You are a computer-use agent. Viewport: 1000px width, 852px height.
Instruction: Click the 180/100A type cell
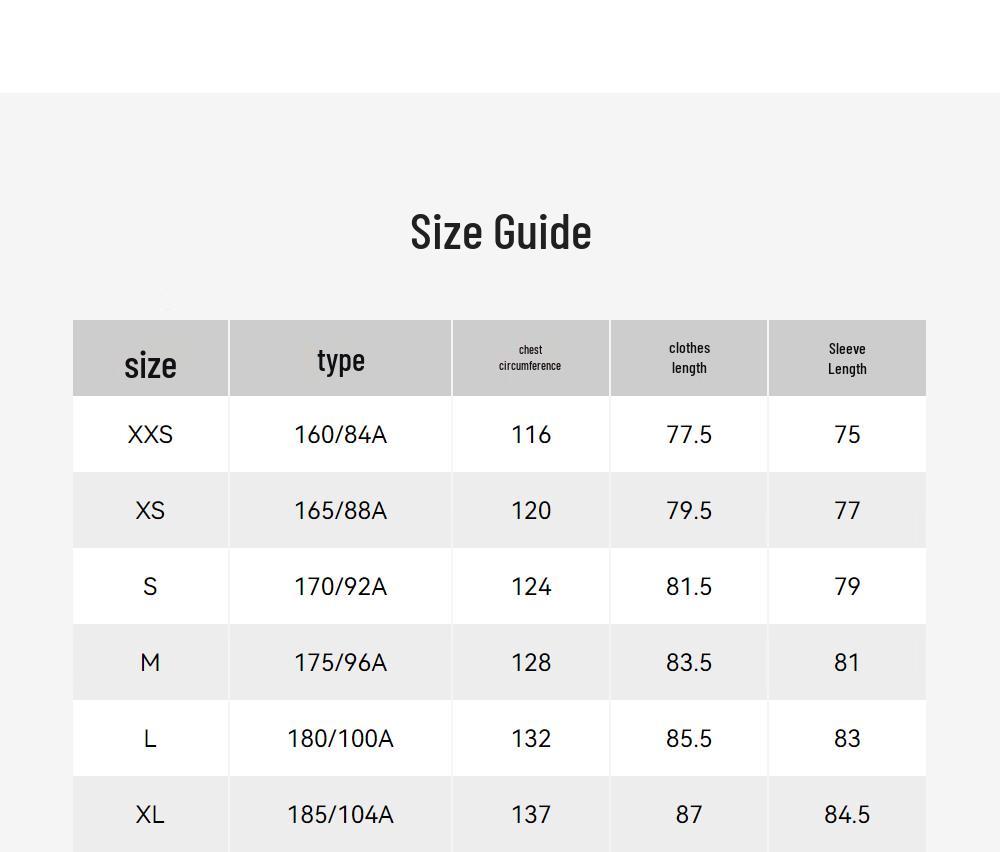click(x=341, y=738)
